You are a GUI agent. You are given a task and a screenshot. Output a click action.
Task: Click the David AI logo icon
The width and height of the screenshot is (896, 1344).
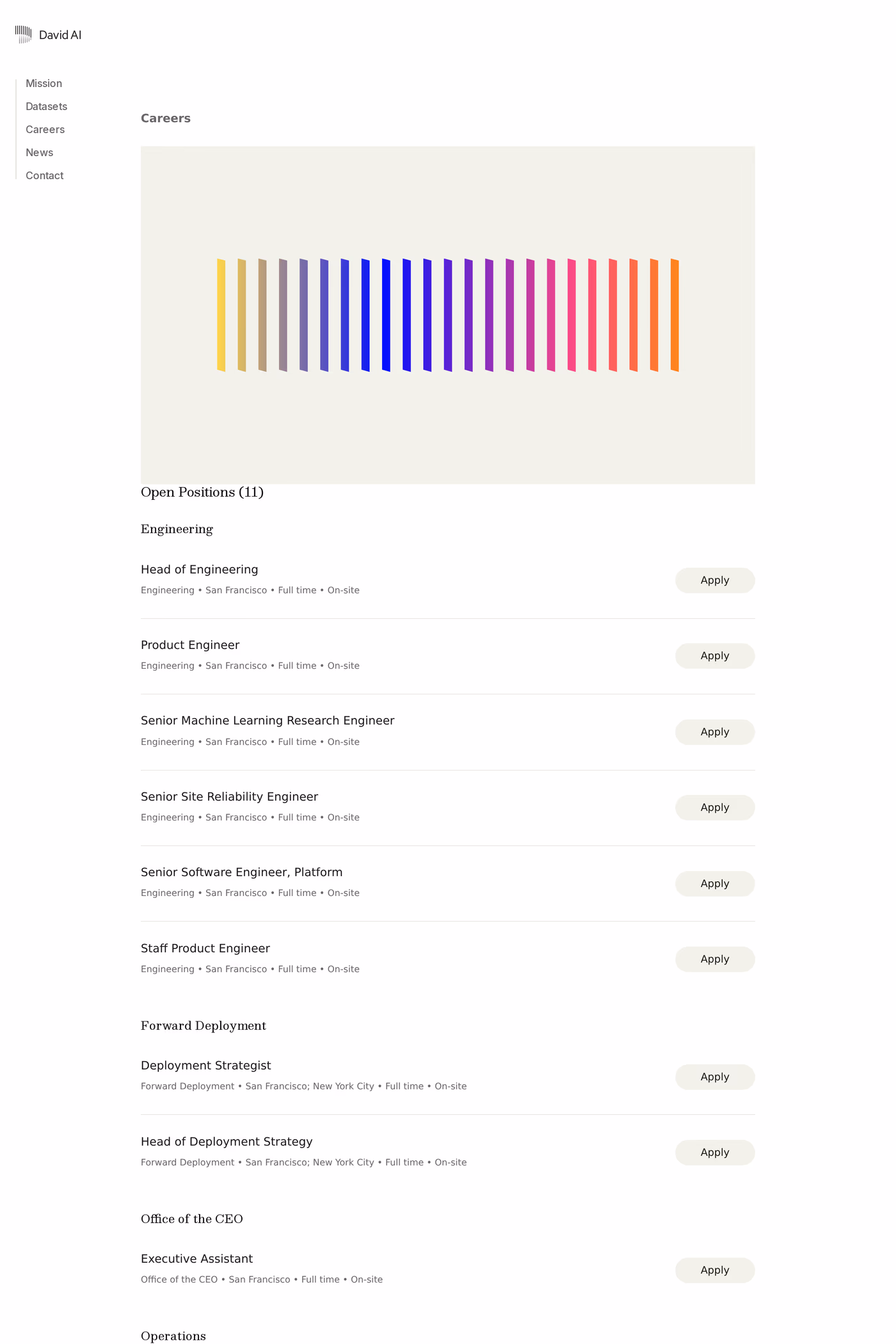(23, 35)
